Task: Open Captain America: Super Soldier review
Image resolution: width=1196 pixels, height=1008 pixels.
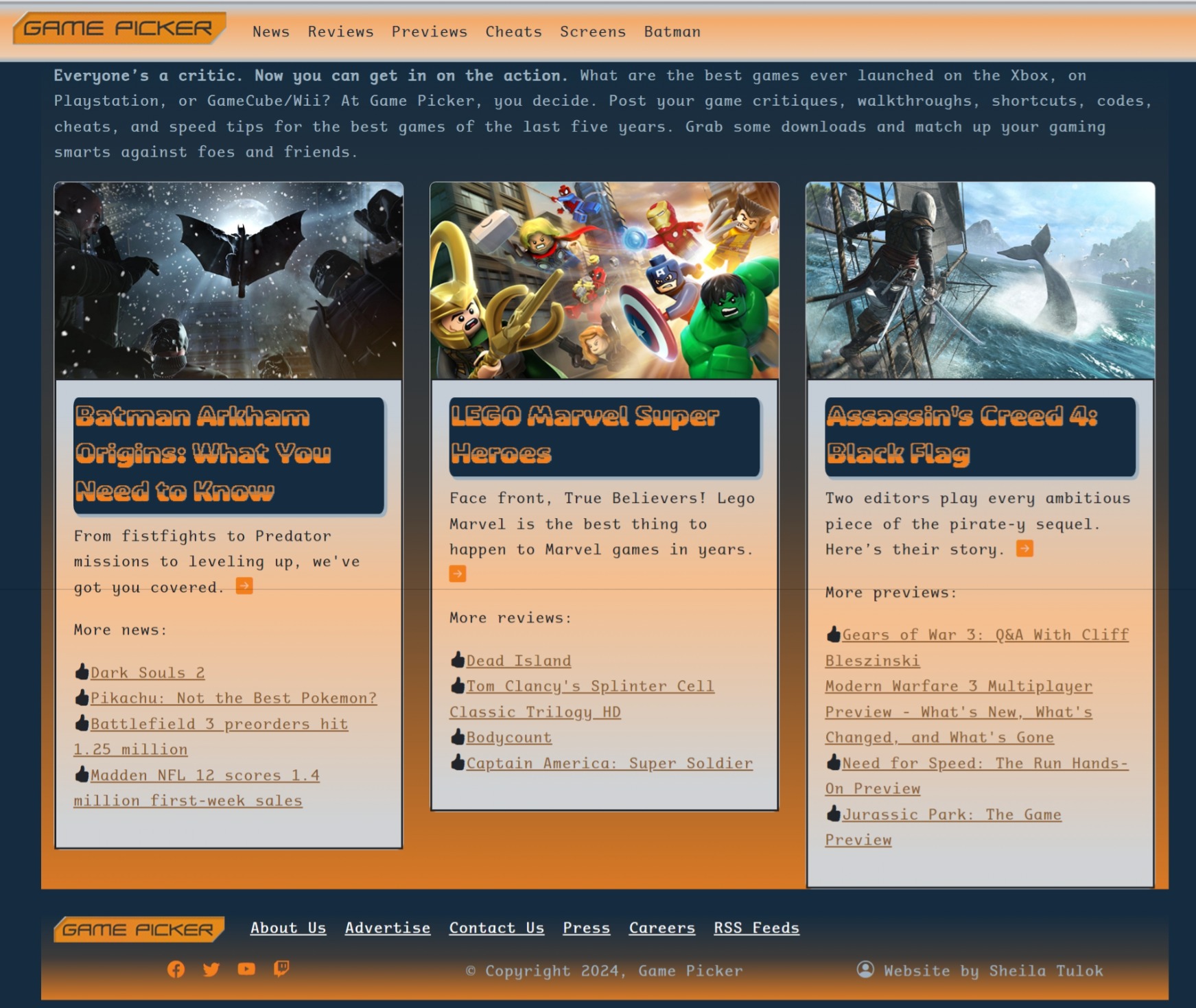Action: pyautogui.click(x=610, y=763)
